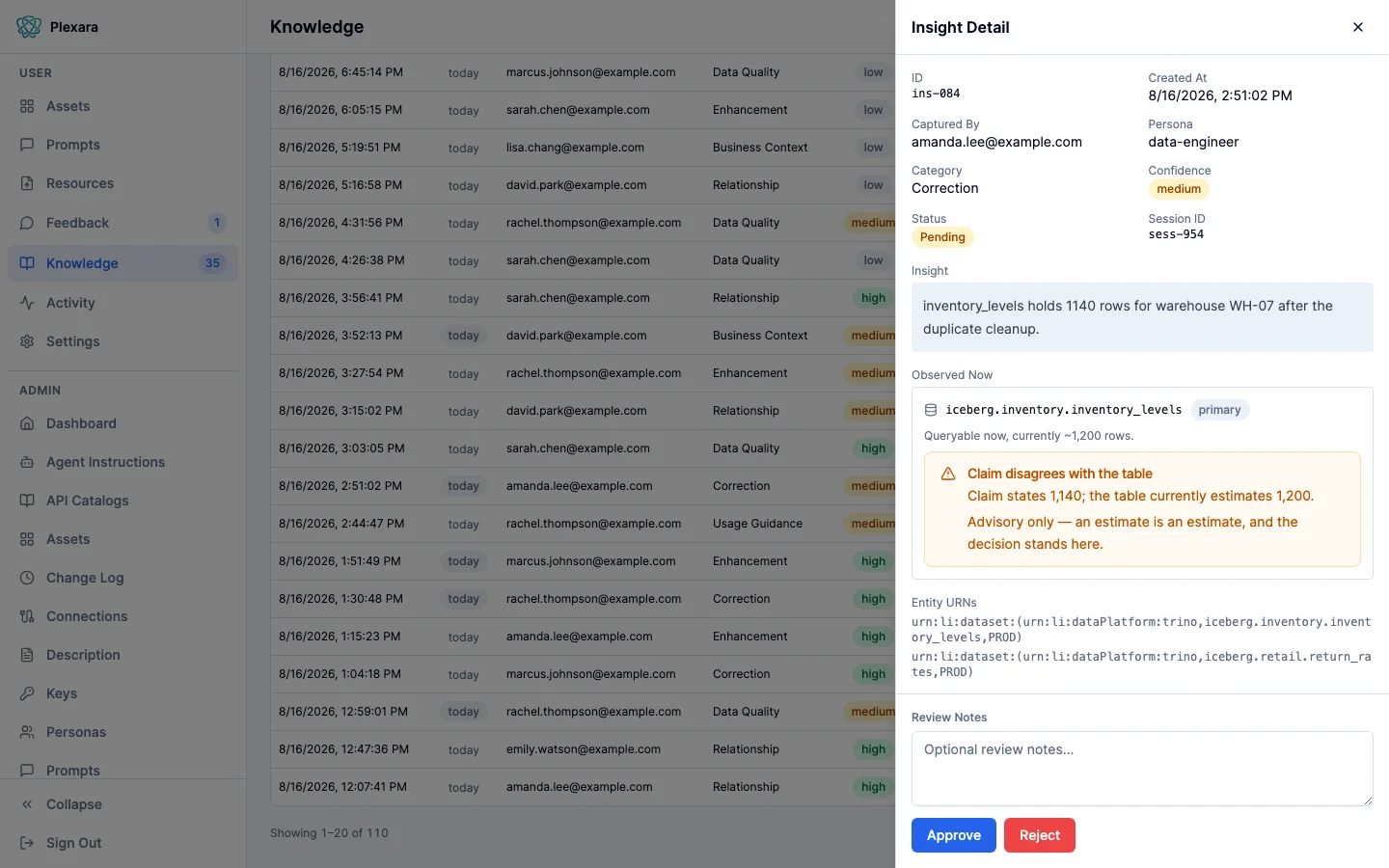Click amanda.lee@example.com in Captured By
Image resolution: width=1389 pixels, height=868 pixels.
[x=996, y=142]
